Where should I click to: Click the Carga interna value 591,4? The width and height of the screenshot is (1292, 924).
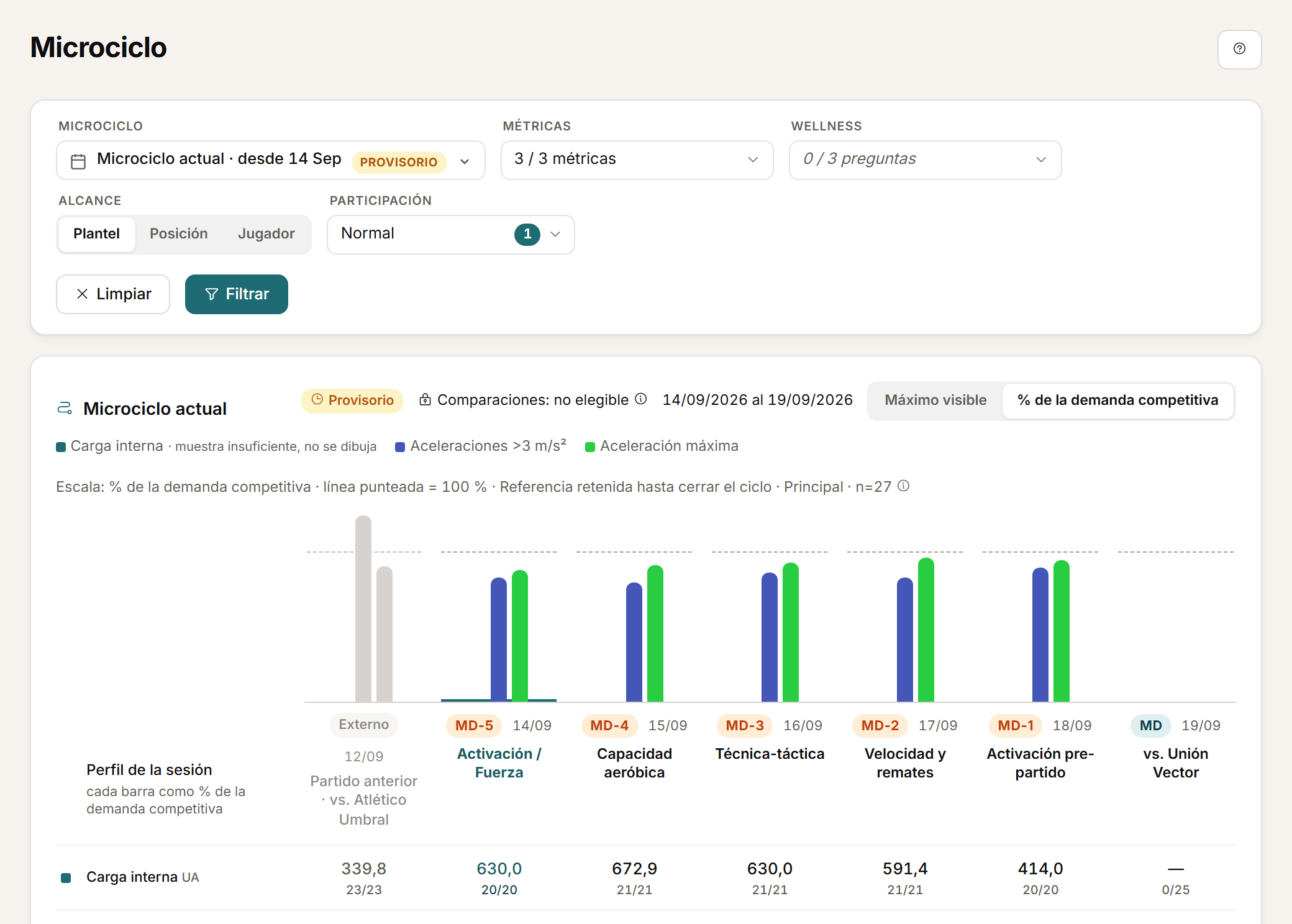pyautogui.click(x=905, y=869)
